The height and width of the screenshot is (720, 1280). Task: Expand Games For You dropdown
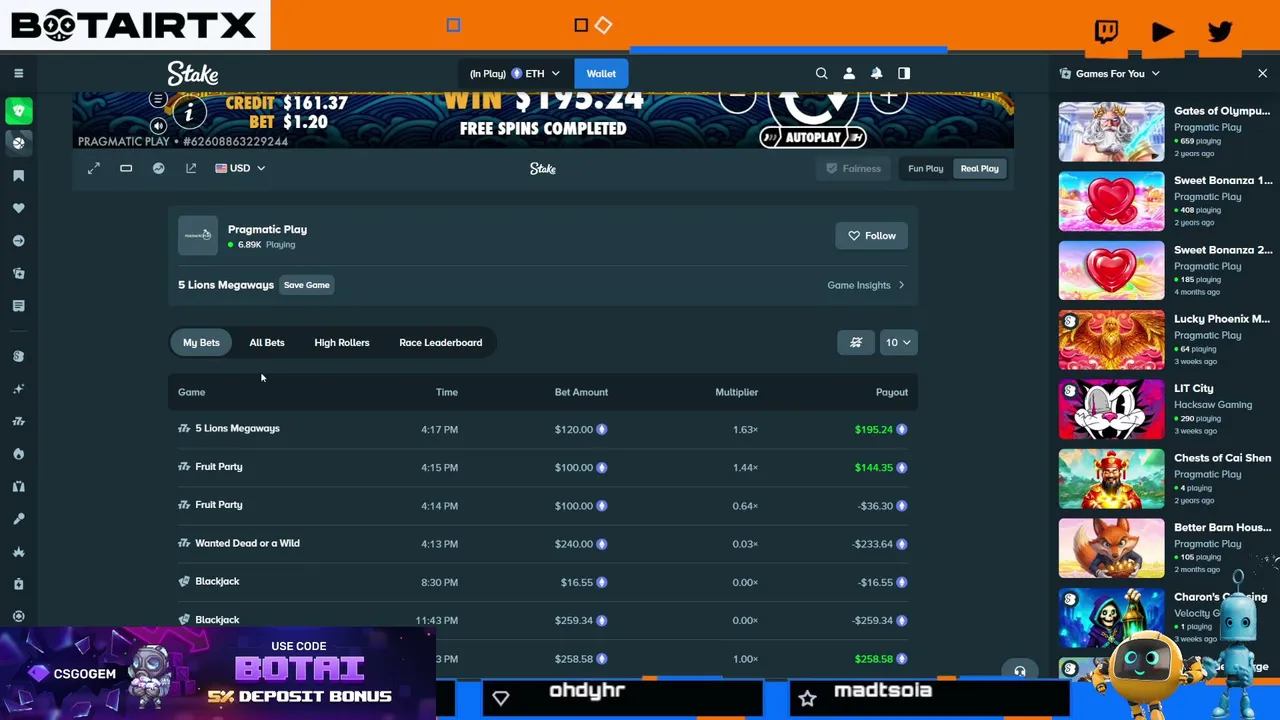[1110, 73]
